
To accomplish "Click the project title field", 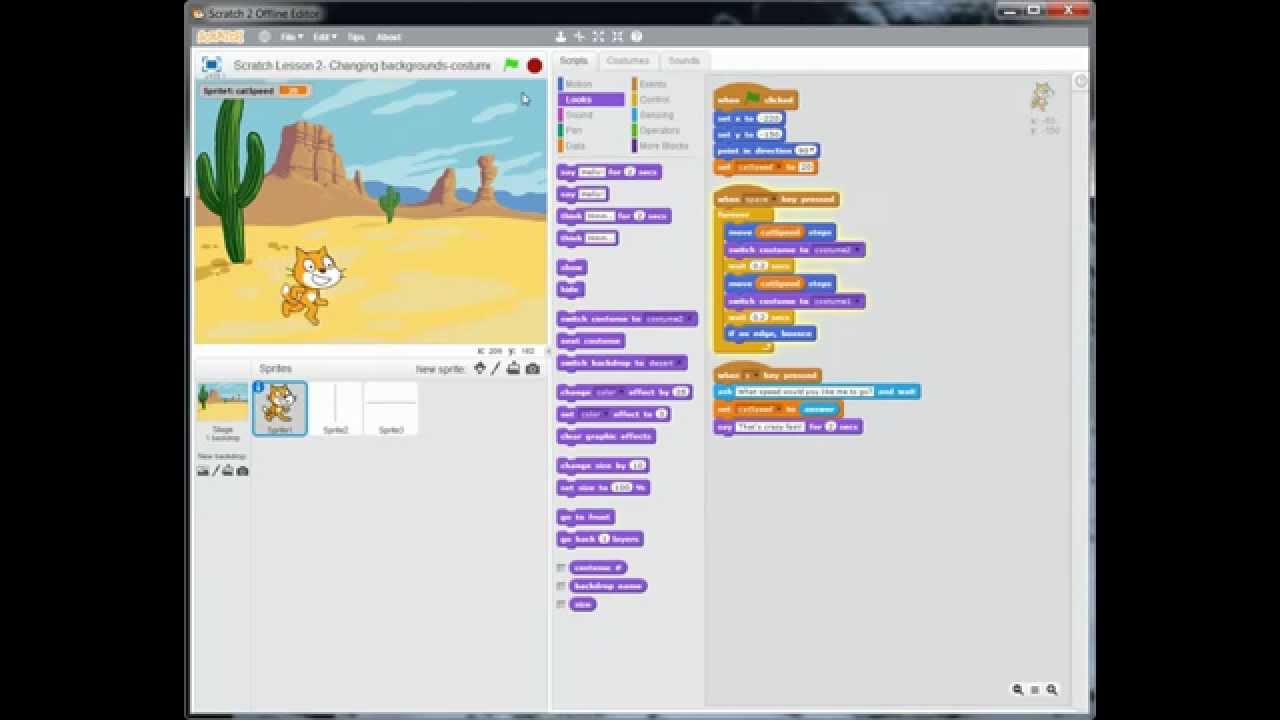I will (x=362, y=65).
